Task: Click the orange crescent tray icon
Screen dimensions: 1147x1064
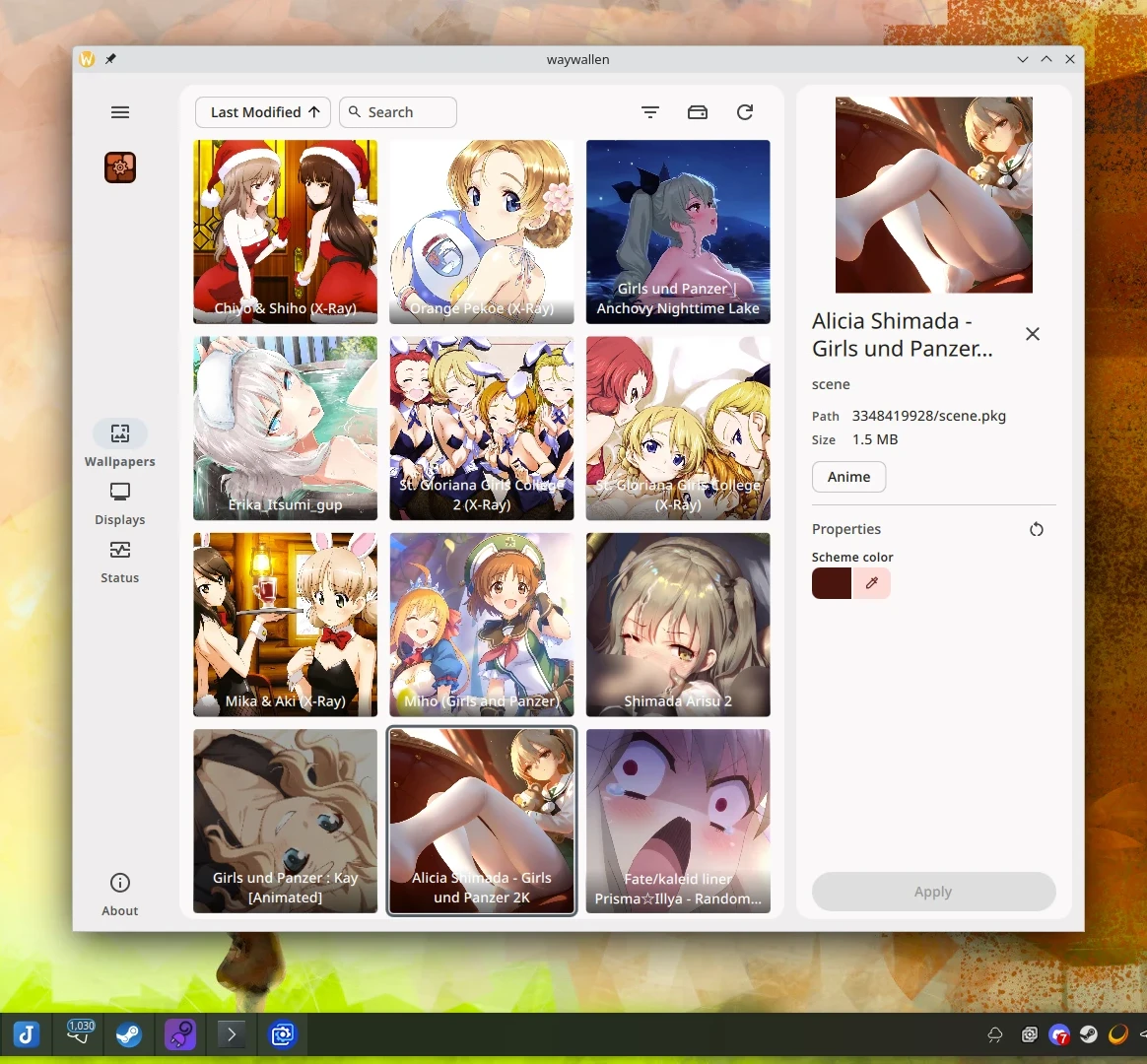Action: coord(1118,1034)
